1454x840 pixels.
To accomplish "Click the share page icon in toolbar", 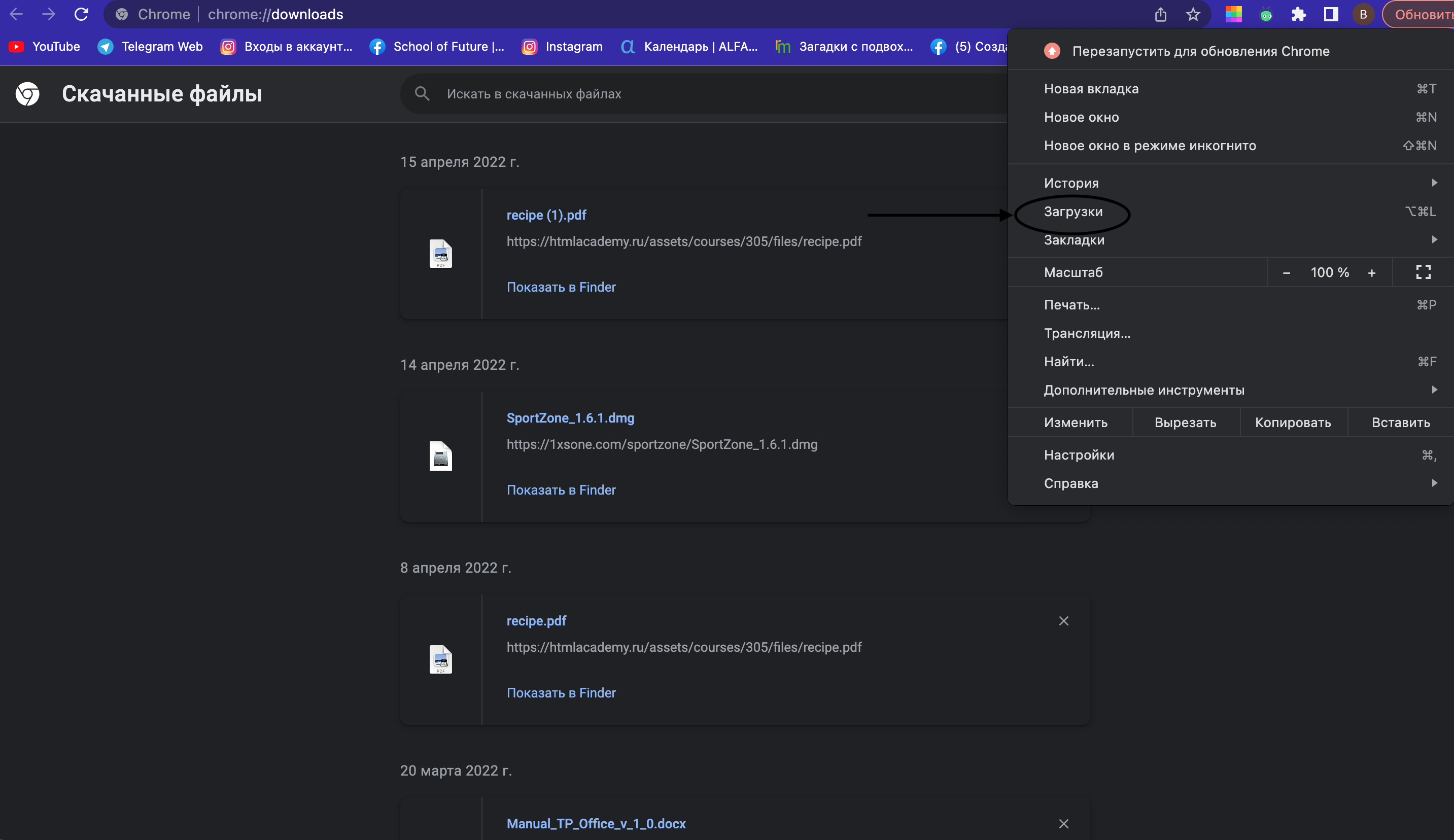I will (1160, 14).
